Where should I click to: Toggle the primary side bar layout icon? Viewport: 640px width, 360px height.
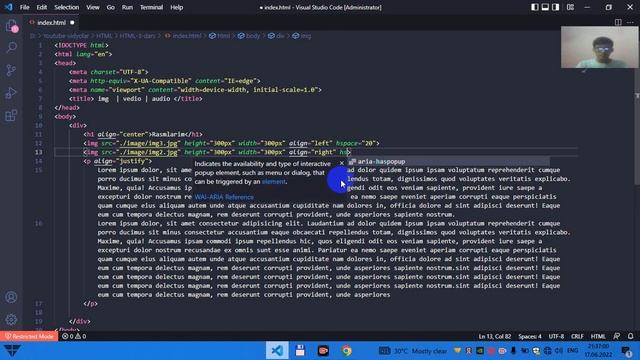(x=534, y=7)
